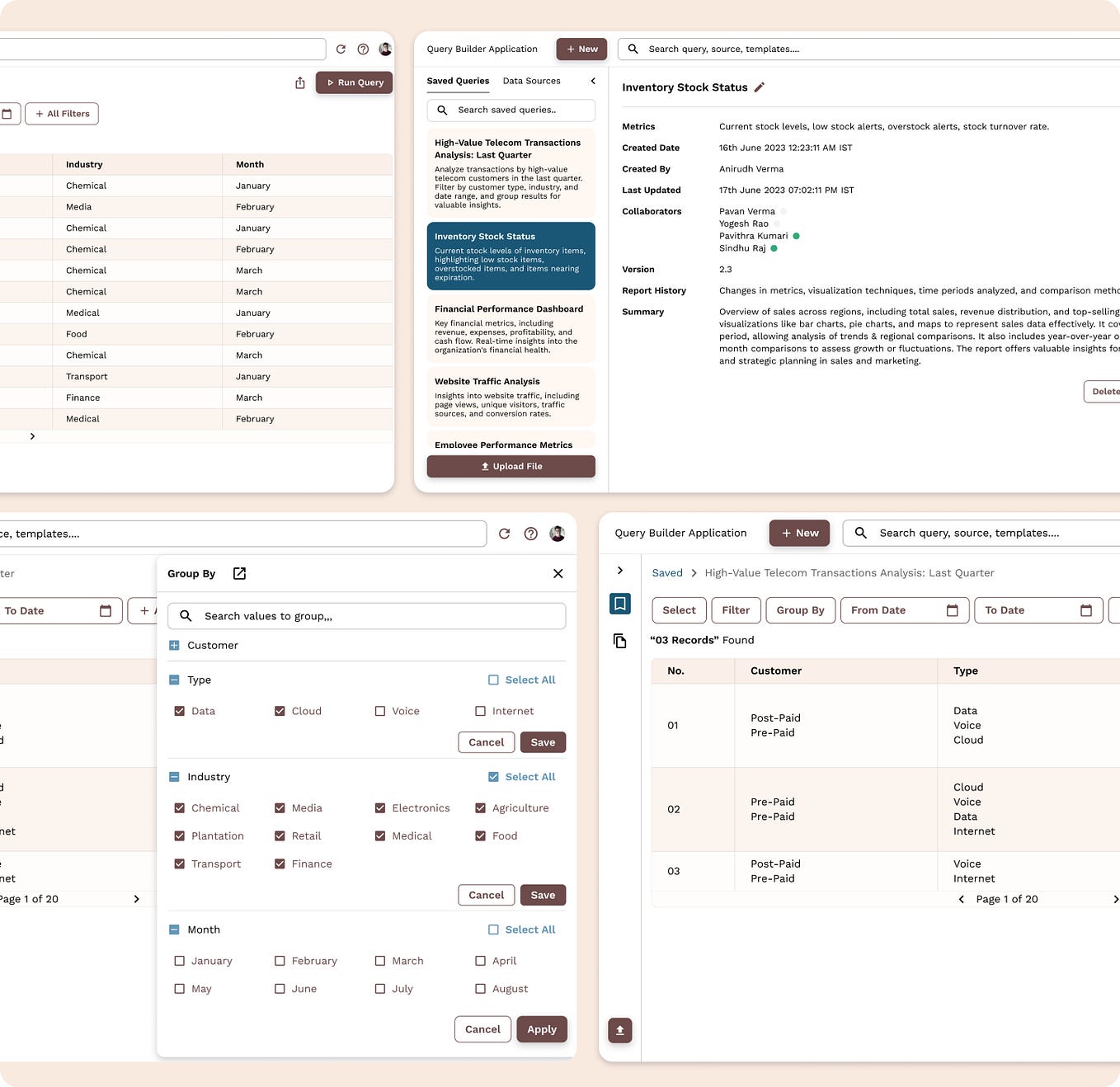Click the share/export icon next to Run Query

pos(299,82)
